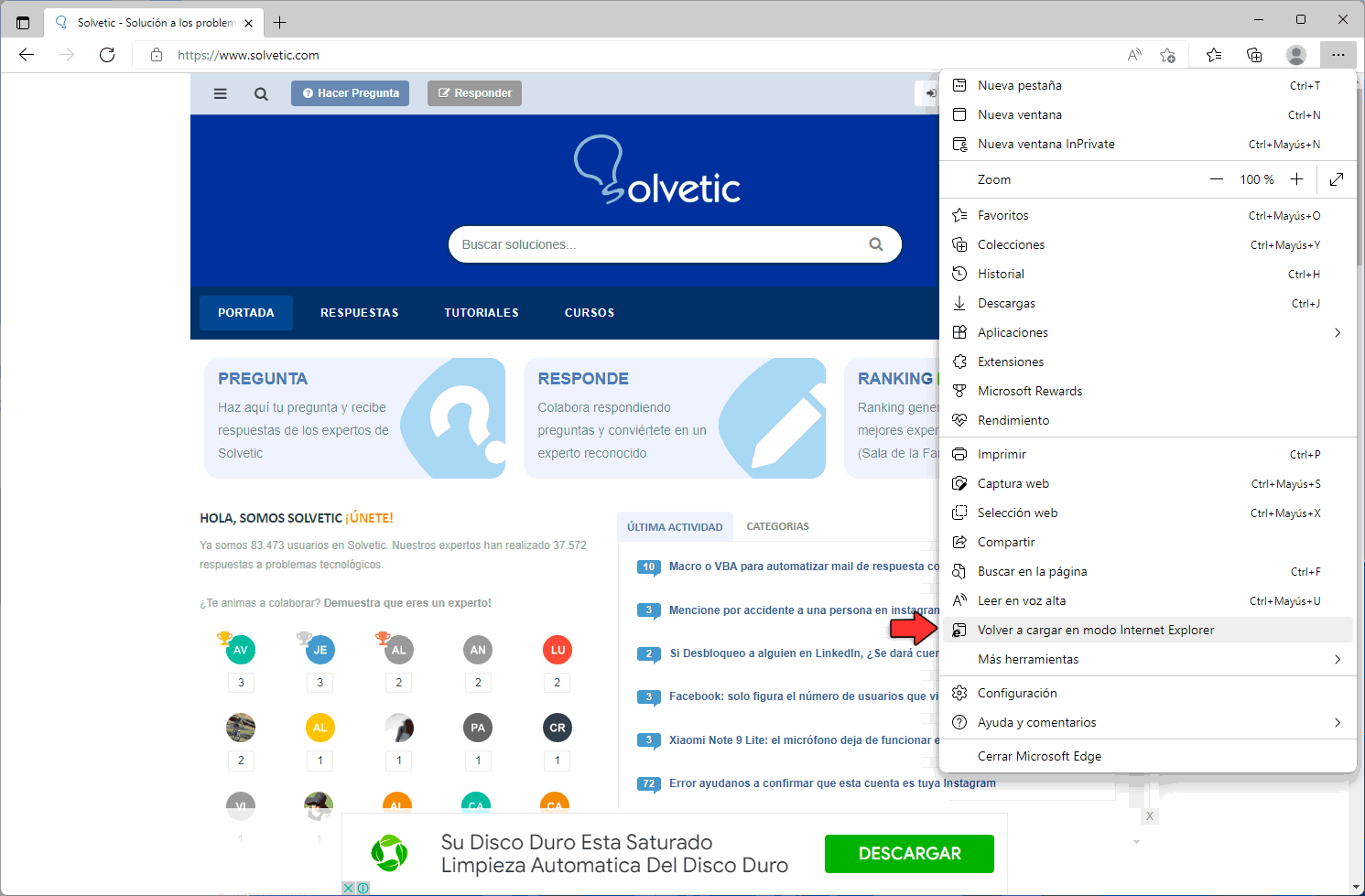This screenshot has height=896, width=1365.
Task: Choose Compartir from the menu
Action: pyautogui.click(x=1147, y=542)
